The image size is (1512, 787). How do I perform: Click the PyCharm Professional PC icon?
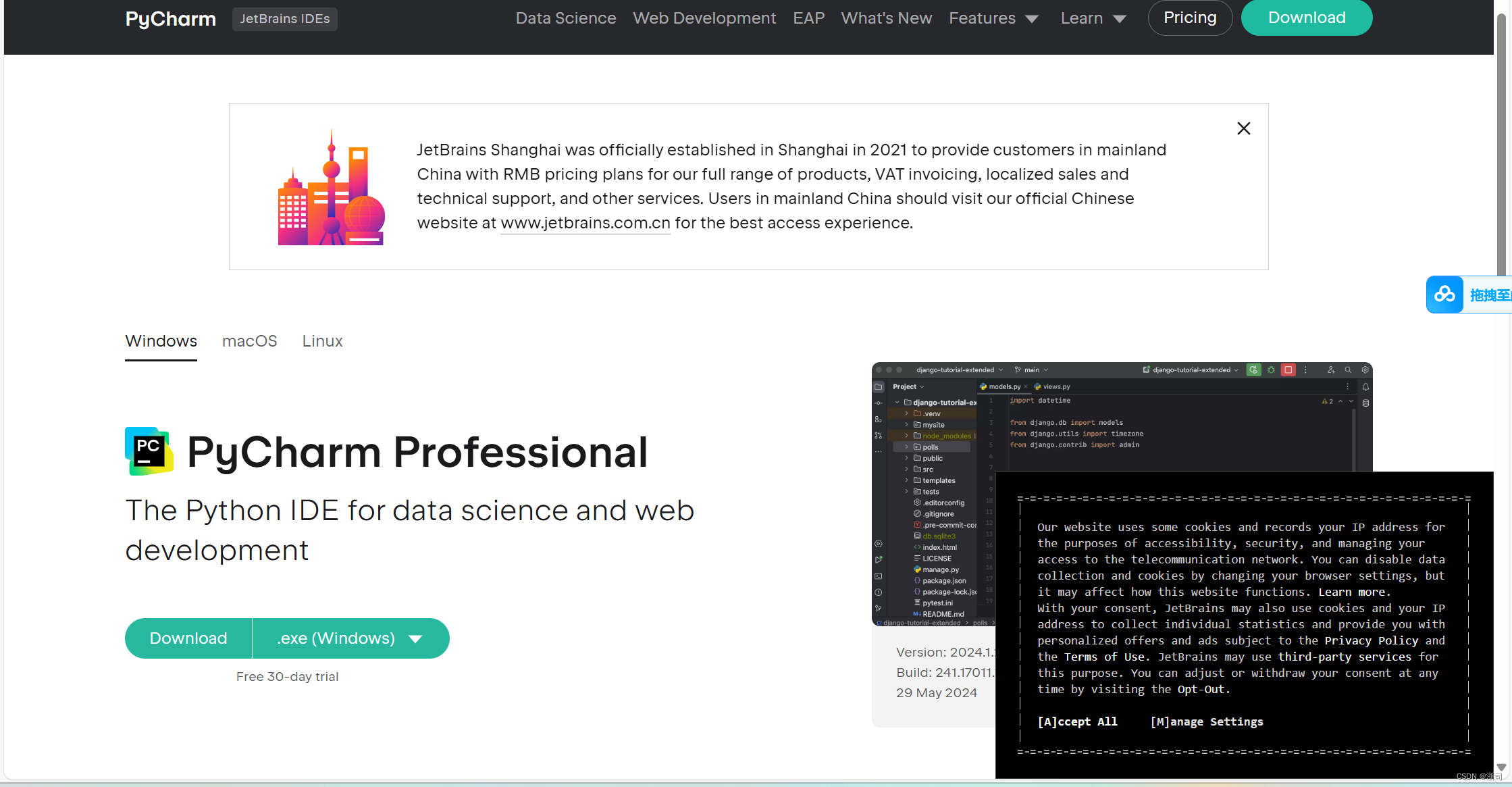(x=149, y=451)
